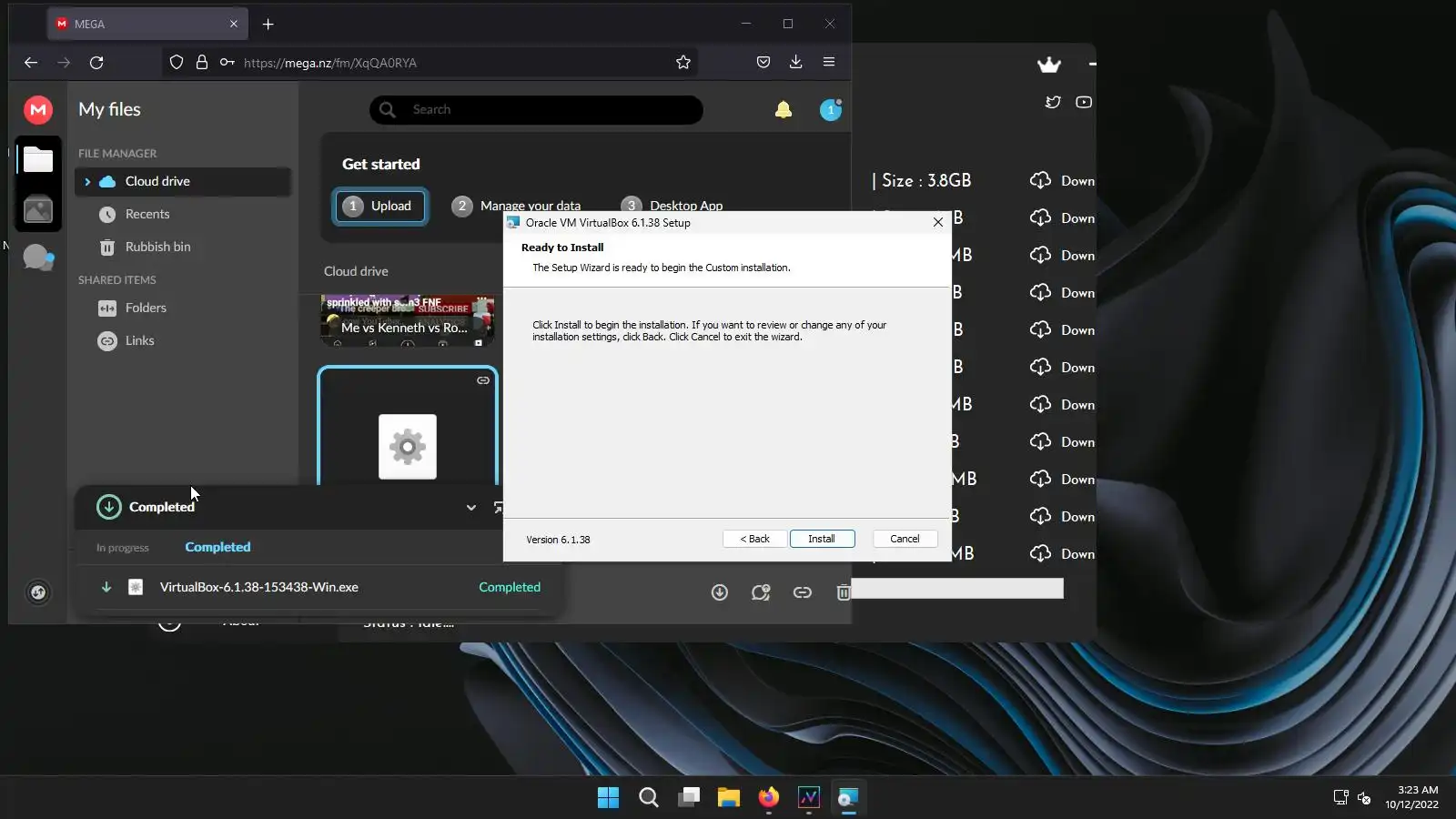Viewport: 1456px width, 819px height.
Task: Click the trash icon in the MEGA bottom toolbar
Action: 844,592
